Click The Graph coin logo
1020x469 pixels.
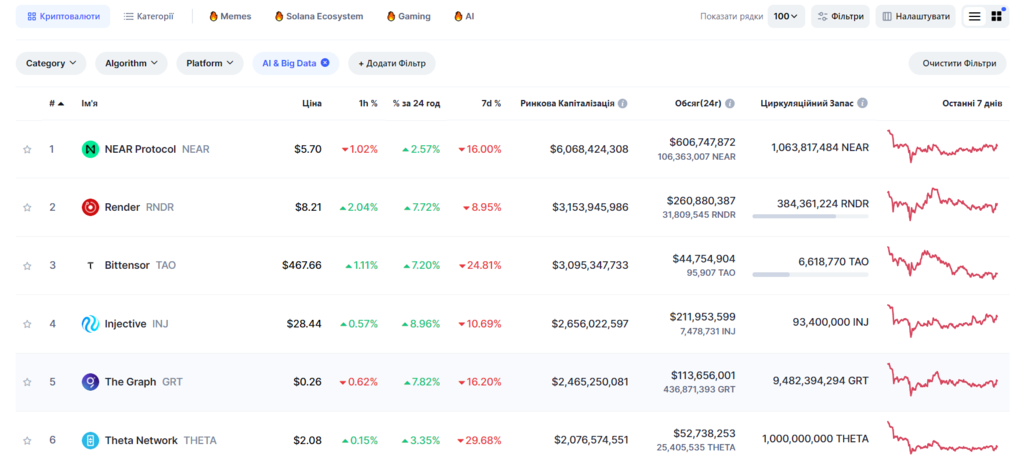(x=90, y=382)
